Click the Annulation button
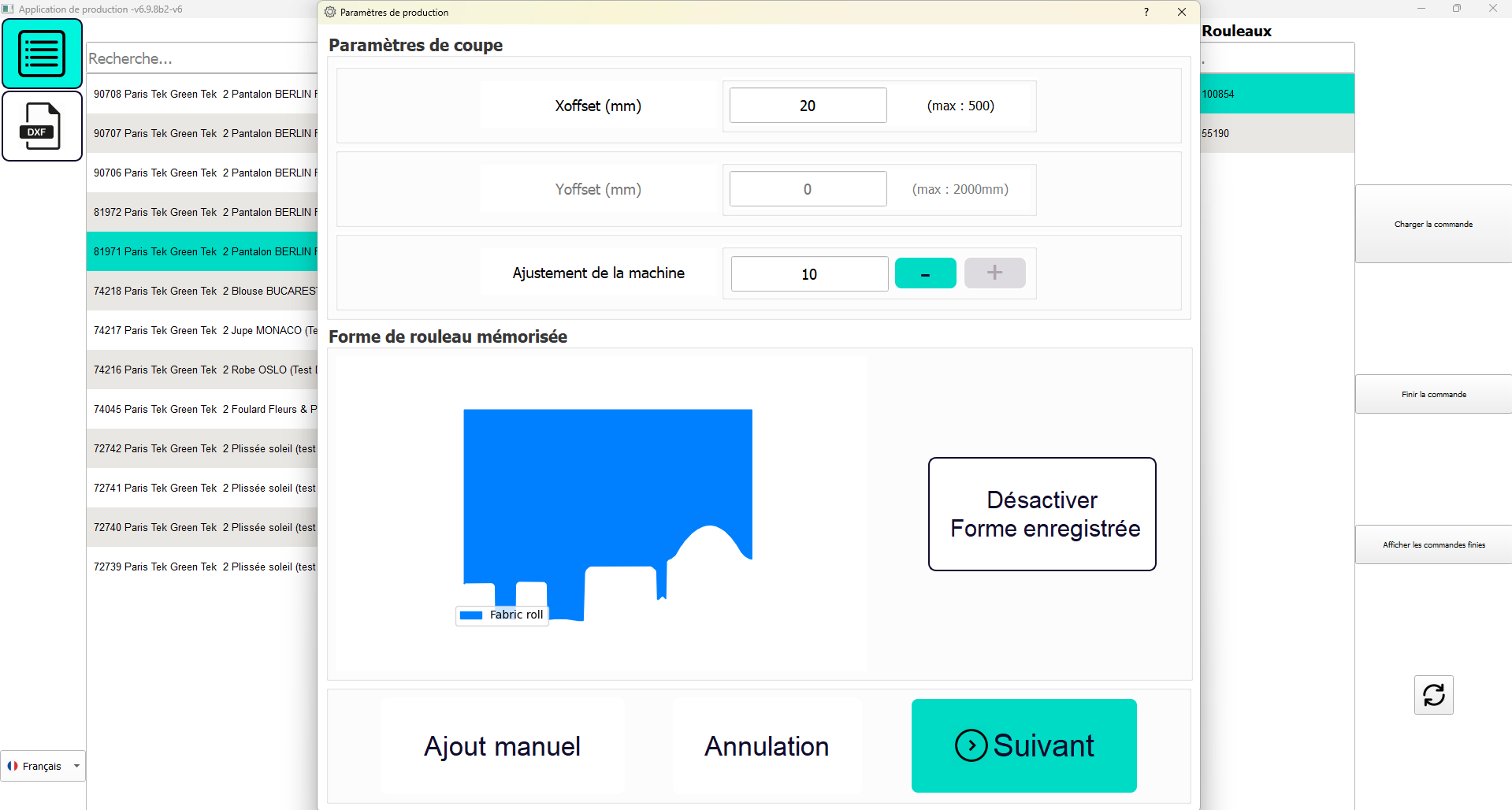 766,746
